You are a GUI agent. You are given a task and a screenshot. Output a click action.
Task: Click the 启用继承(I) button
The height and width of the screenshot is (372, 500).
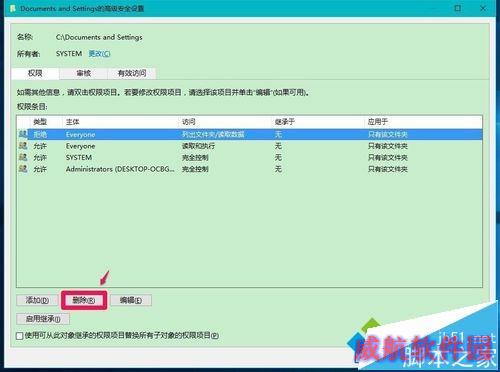tap(43, 319)
